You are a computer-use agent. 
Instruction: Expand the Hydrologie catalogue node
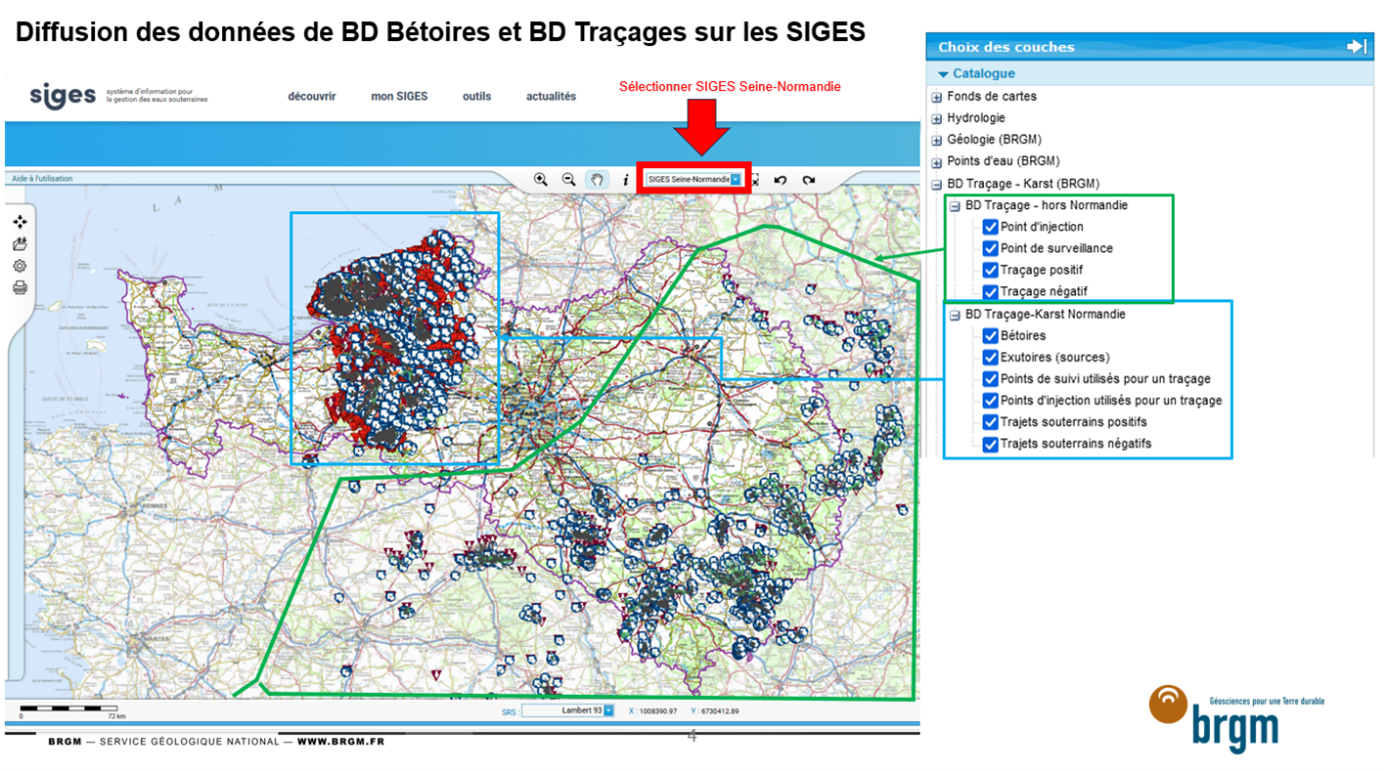(x=936, y=117)
